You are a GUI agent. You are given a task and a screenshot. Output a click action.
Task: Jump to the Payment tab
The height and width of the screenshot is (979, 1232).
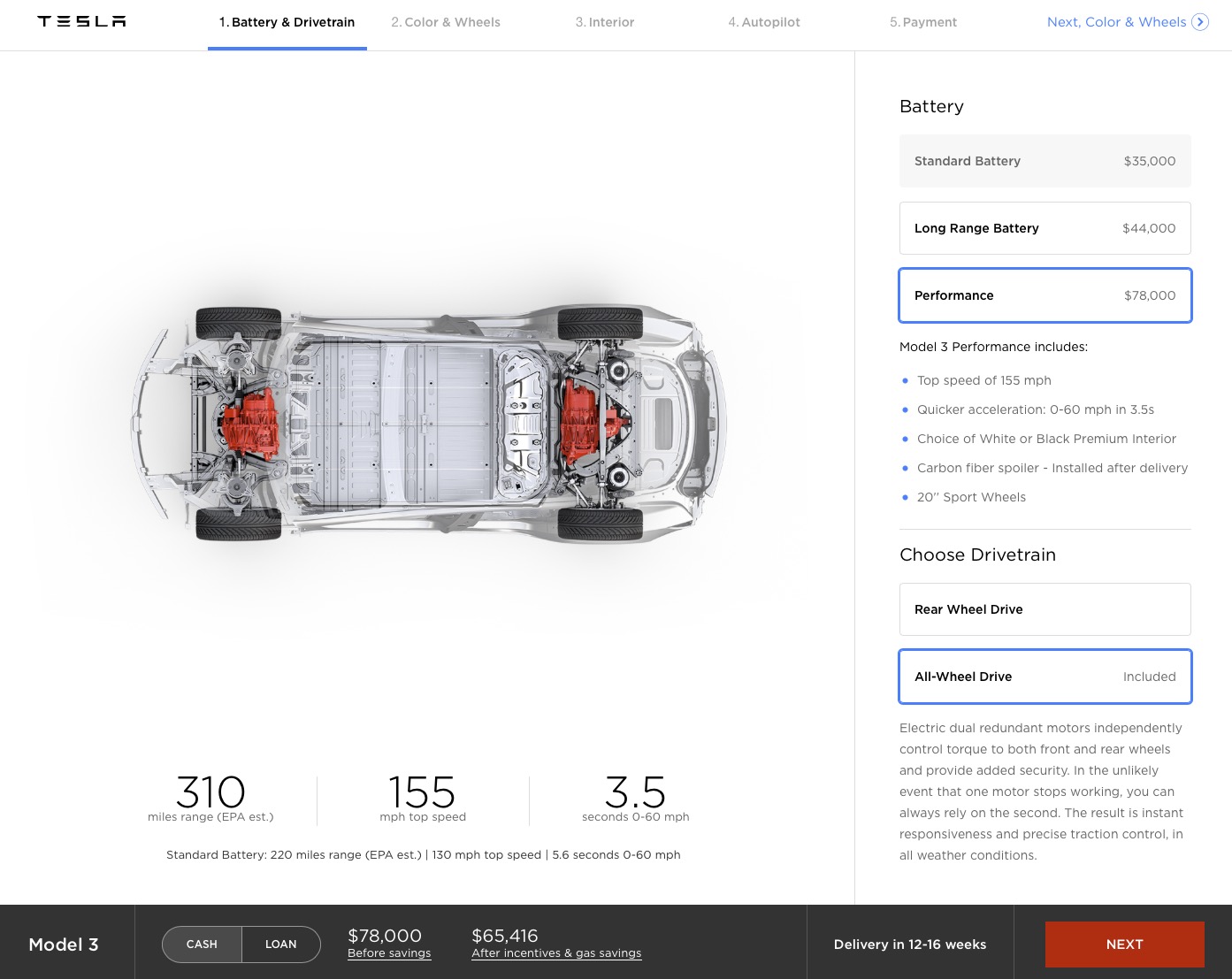pos(923,22)
